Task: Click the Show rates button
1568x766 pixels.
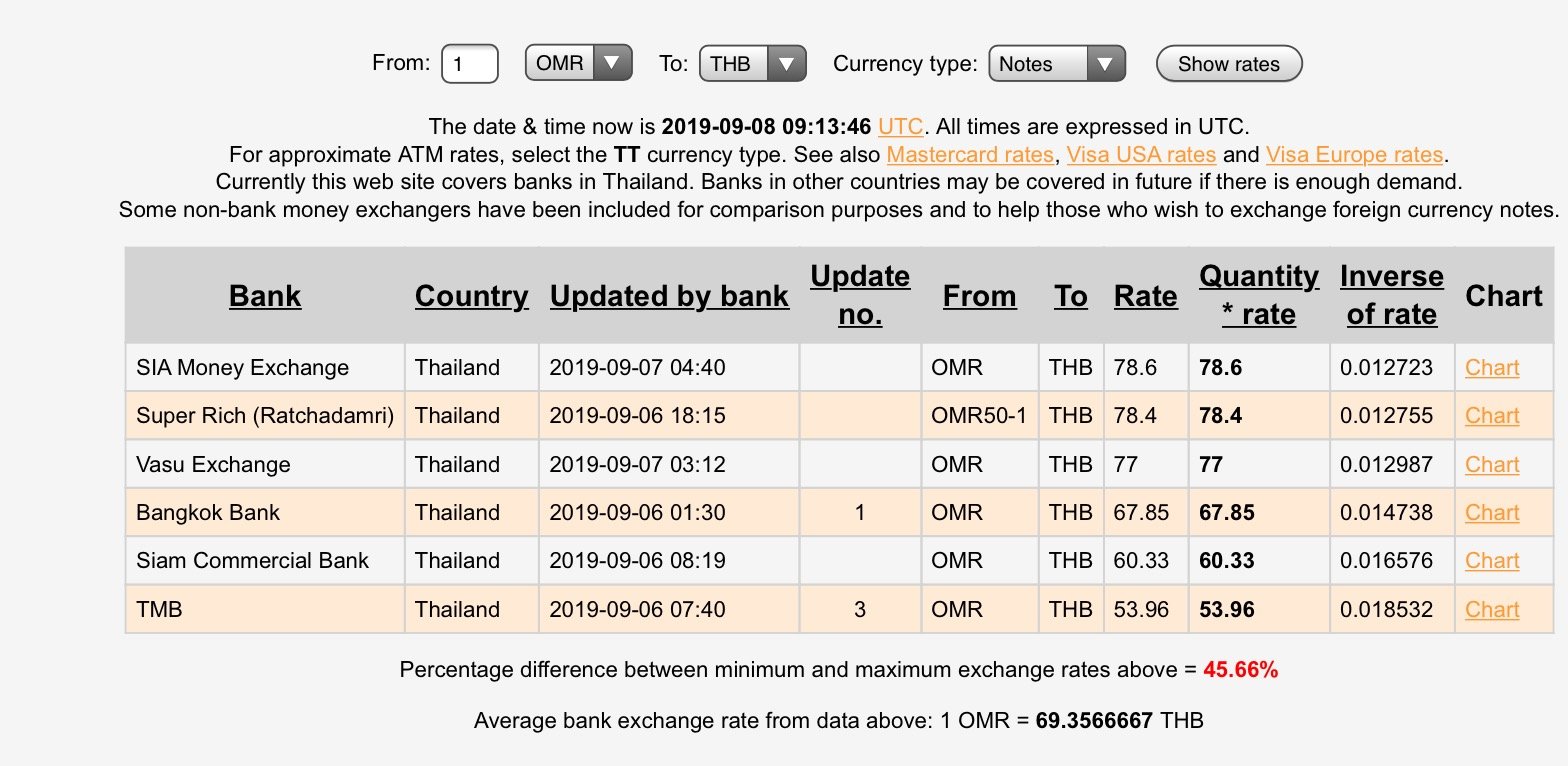Action: (1229, 64)
